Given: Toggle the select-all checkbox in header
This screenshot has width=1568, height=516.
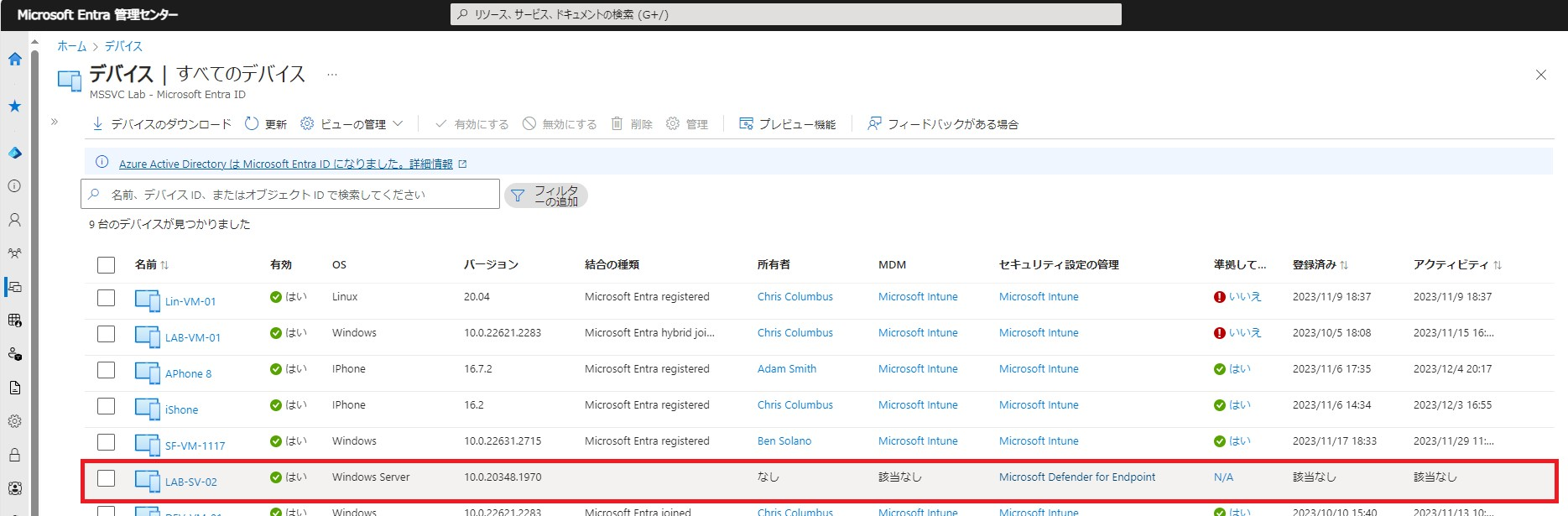Looking at the screenshot, I should tap(106, 265).
